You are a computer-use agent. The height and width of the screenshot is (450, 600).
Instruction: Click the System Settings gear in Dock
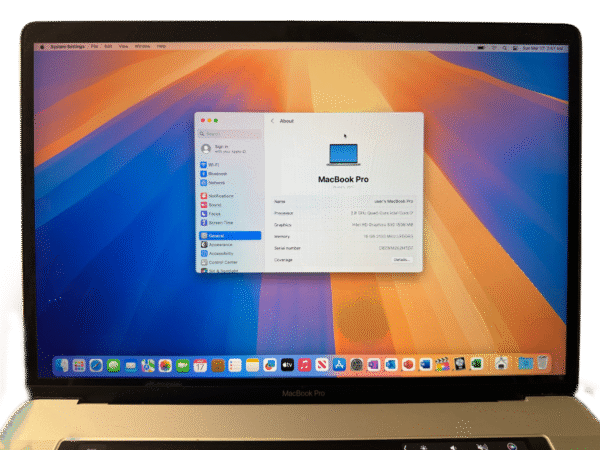pos(356,365)
